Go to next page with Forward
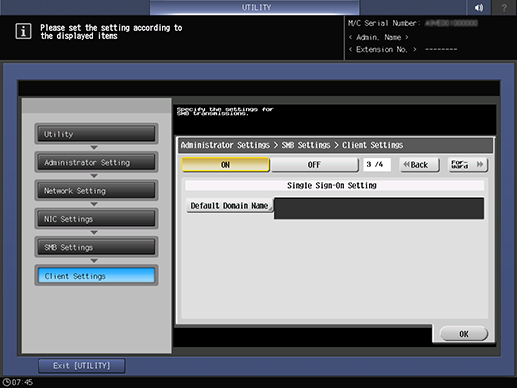Screen dimensions: 517x388 point(467,165)
